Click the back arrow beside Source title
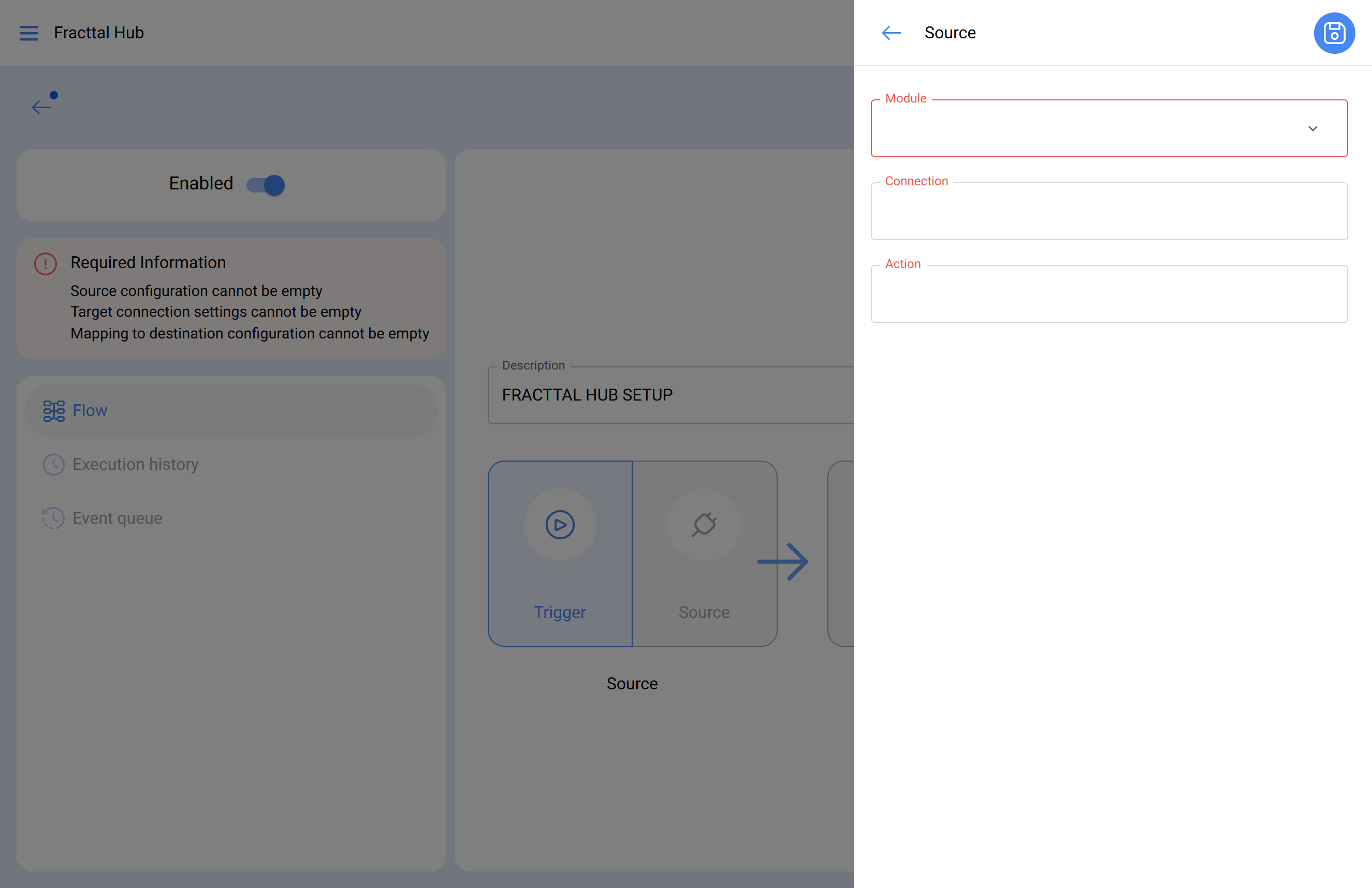This screenshot has width=1372, height=888. [891, 33]
